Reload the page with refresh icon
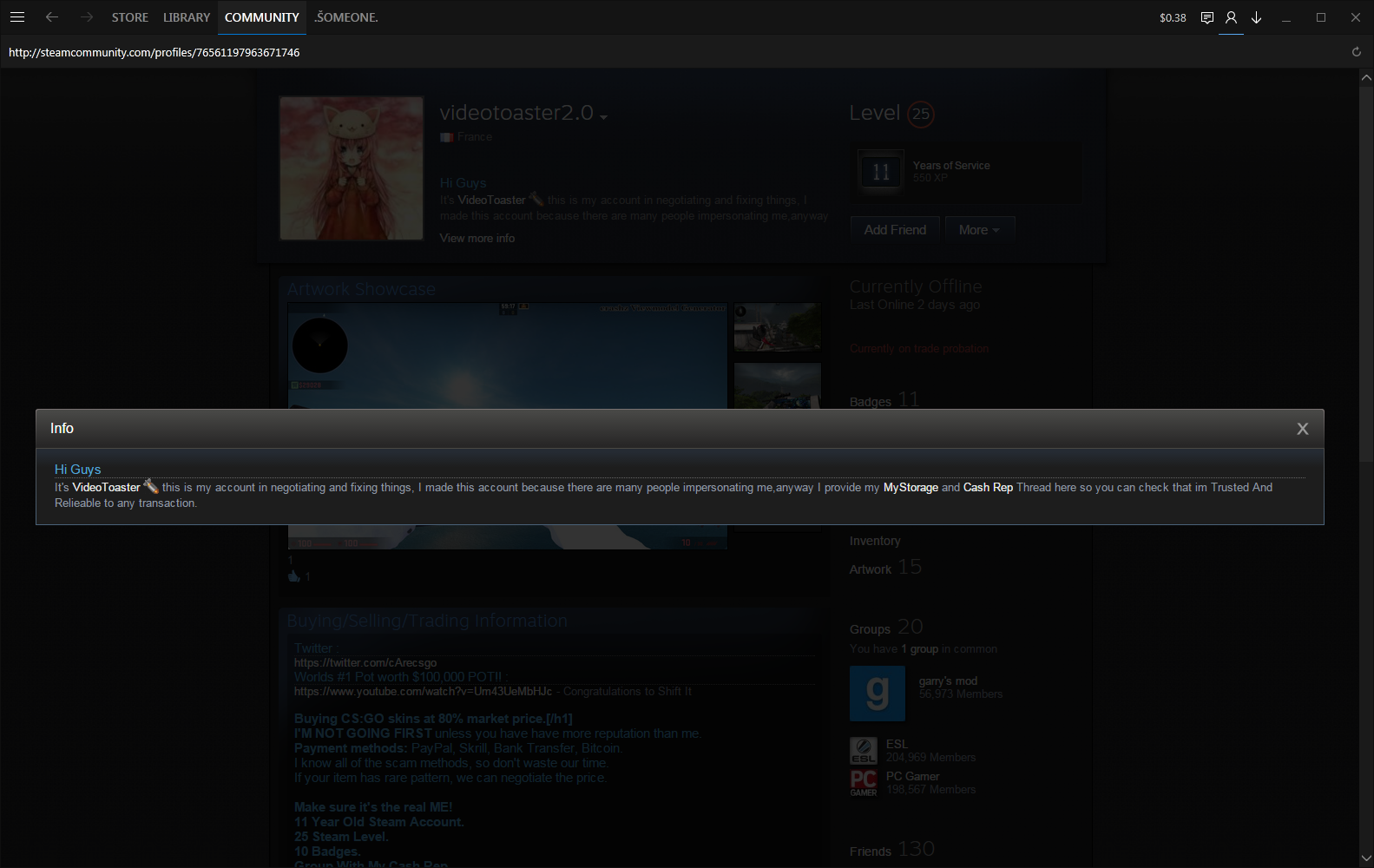 (1356, 52)
